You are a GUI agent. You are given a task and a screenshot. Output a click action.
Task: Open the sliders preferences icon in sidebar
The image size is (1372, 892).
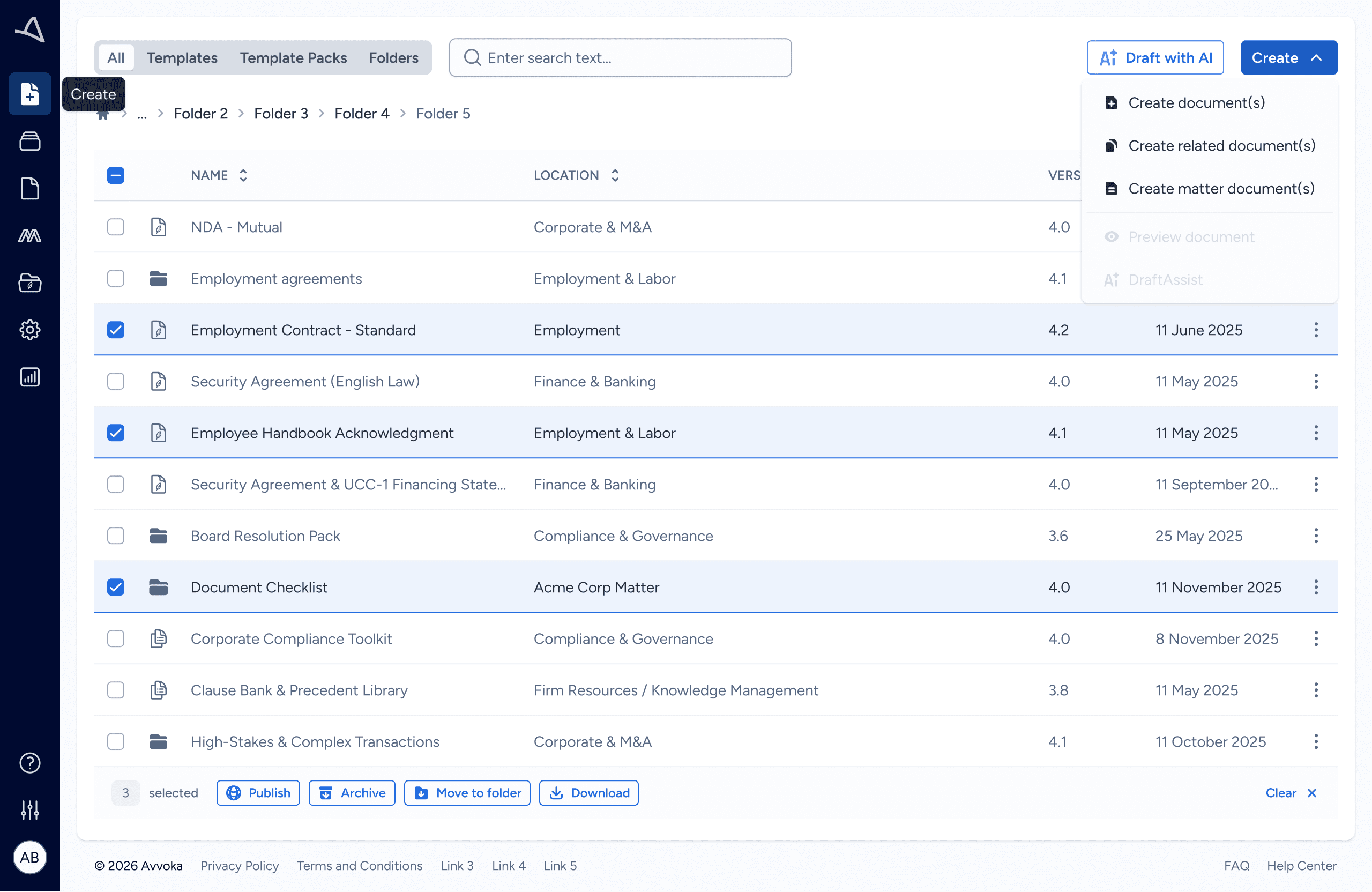click(30, 810)
